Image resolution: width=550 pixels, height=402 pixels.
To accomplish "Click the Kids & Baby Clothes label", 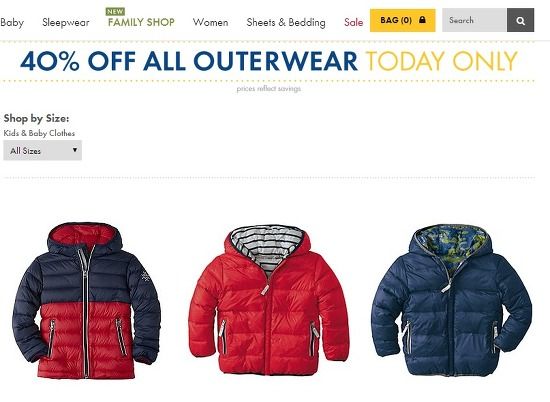I will pos(39,133).
